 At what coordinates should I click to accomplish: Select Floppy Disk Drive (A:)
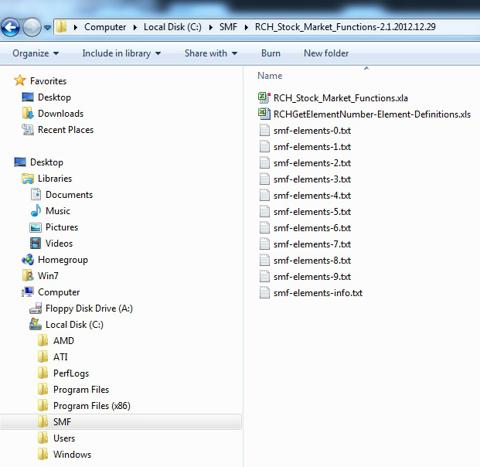tap(81, 308)
